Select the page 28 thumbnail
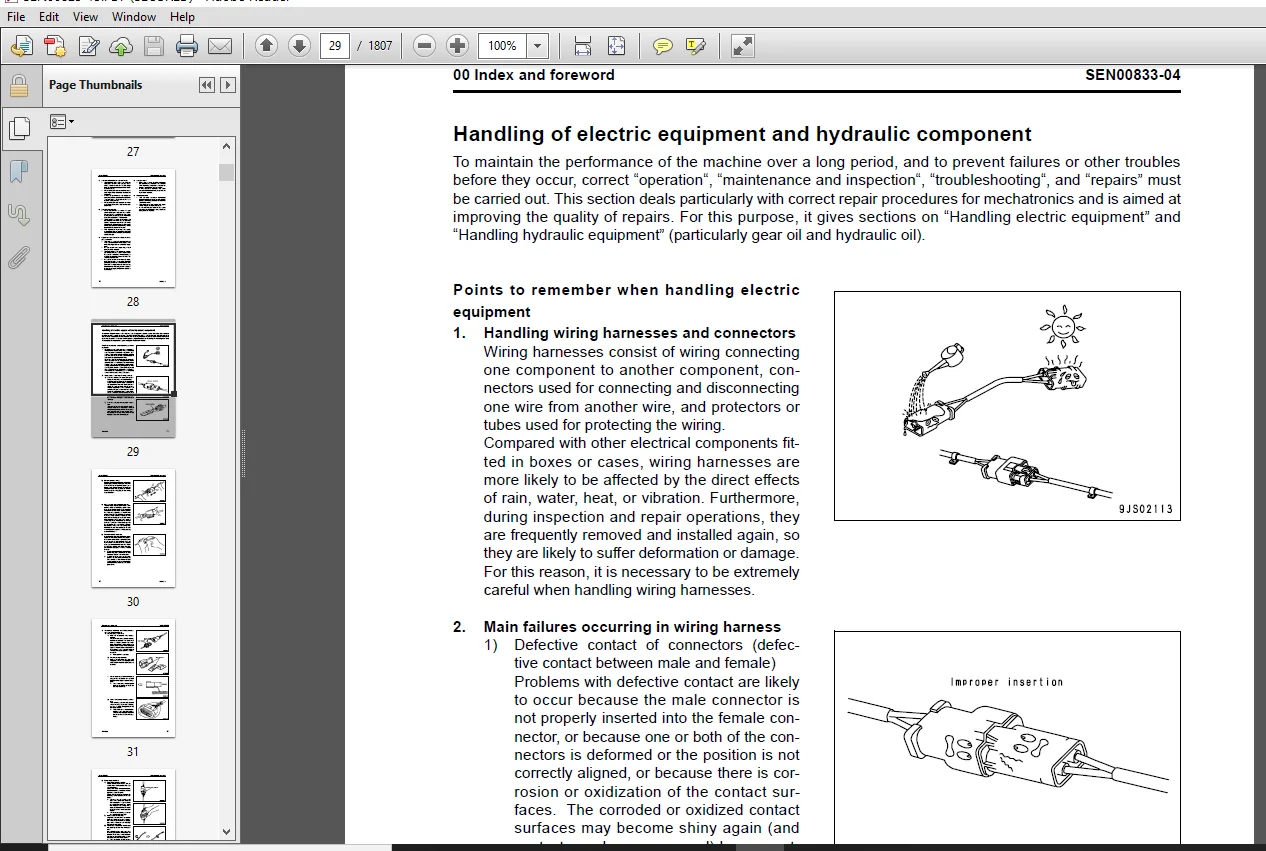 pyautogui.click(x=133, y=228)
